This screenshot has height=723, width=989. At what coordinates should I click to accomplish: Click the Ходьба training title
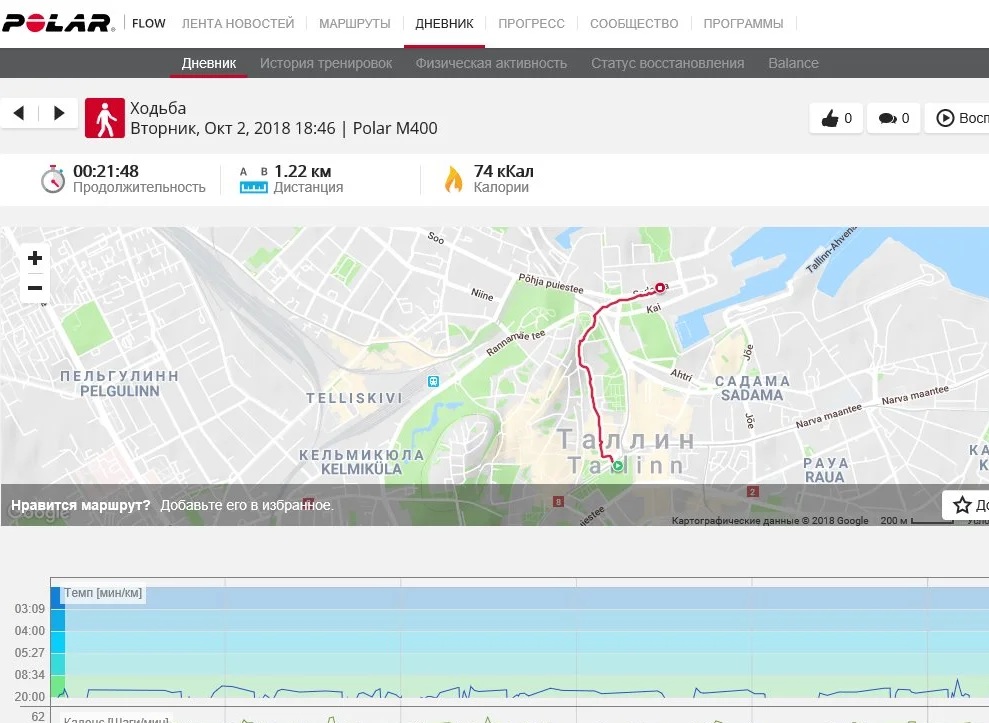(x=158, y=108)
